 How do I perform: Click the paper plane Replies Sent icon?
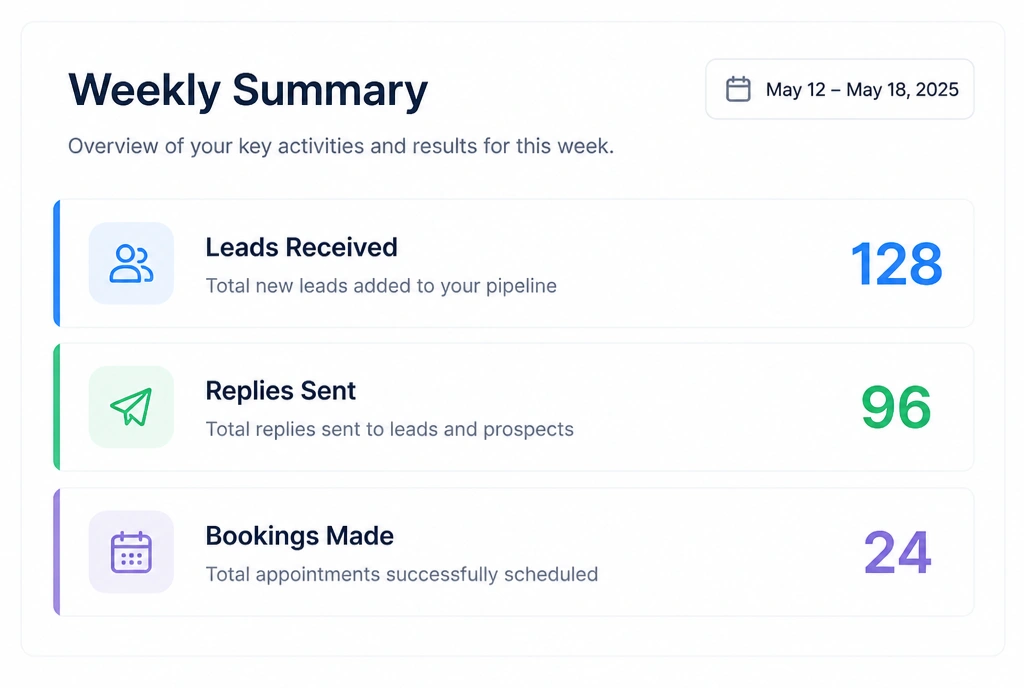(131, 407)
